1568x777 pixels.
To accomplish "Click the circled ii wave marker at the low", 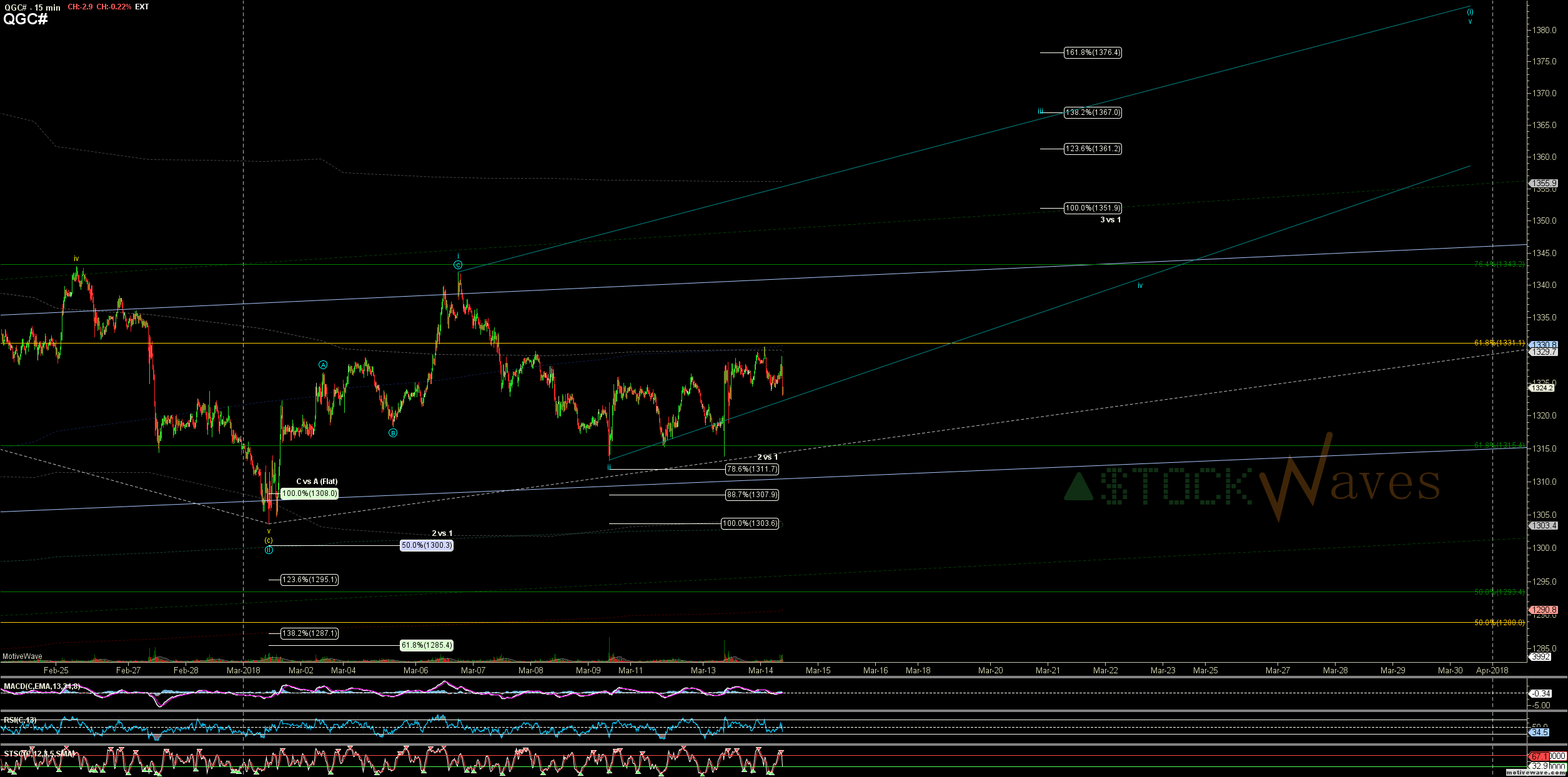I will tap(269, 550).
